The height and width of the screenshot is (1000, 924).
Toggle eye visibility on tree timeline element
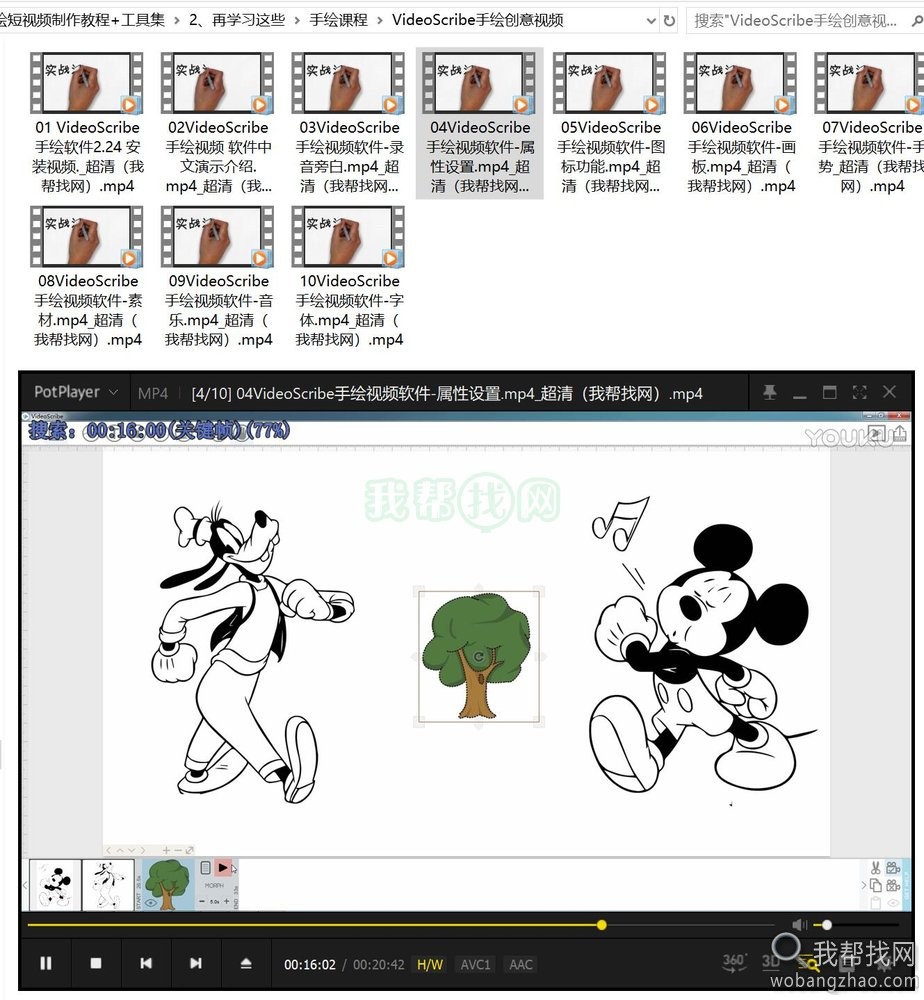pos(150,902)
